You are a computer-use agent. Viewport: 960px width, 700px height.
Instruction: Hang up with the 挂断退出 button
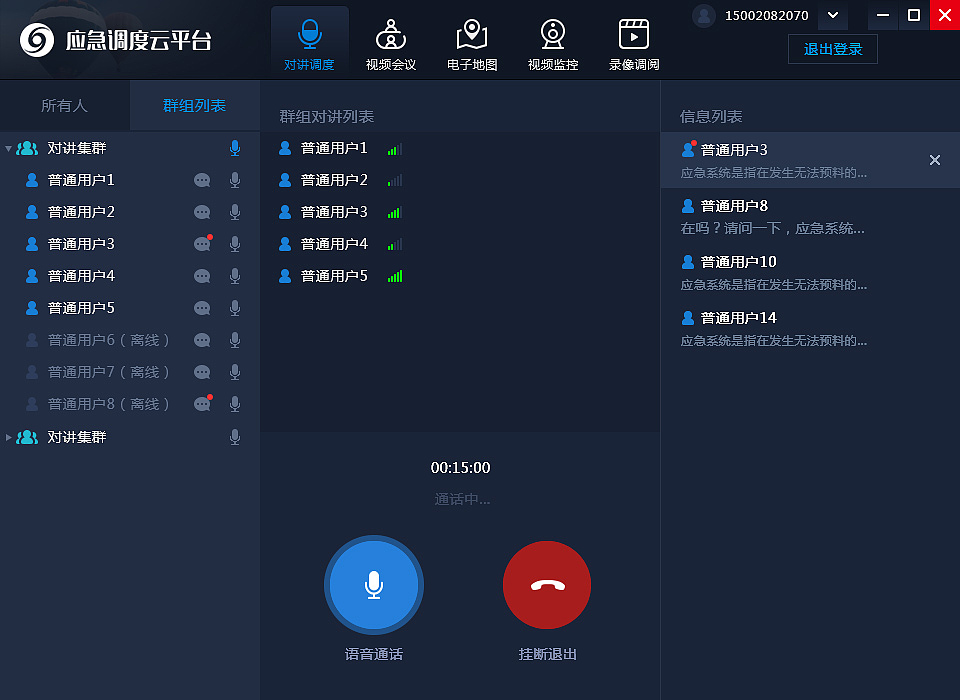point(547,585)
